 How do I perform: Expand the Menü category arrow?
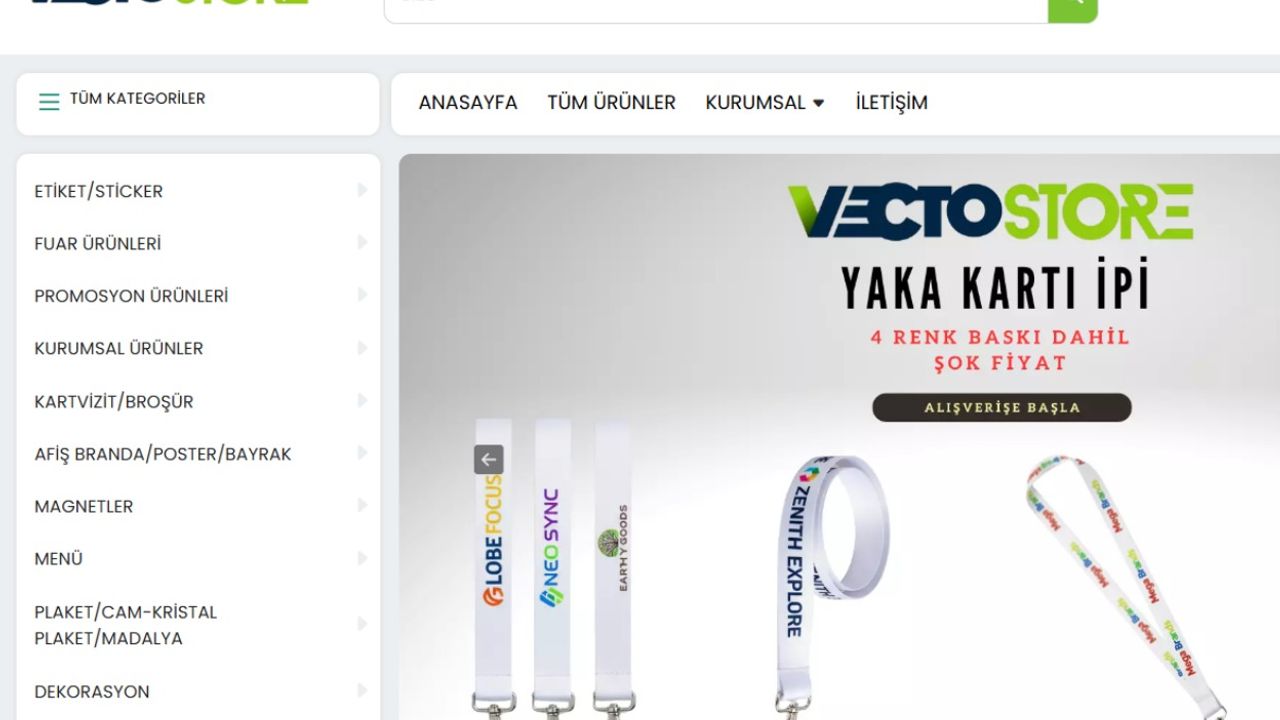[x=362, y=558]
